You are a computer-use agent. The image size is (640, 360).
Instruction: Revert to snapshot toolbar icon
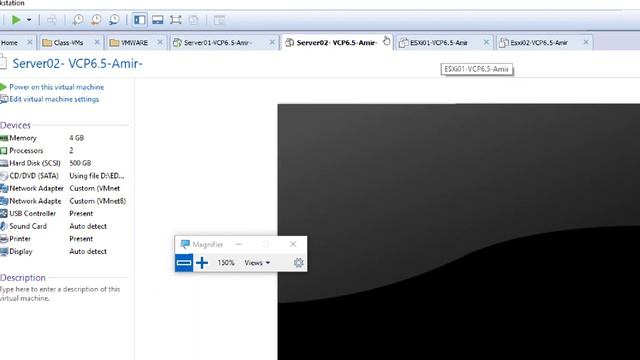[x=96, y=20]
